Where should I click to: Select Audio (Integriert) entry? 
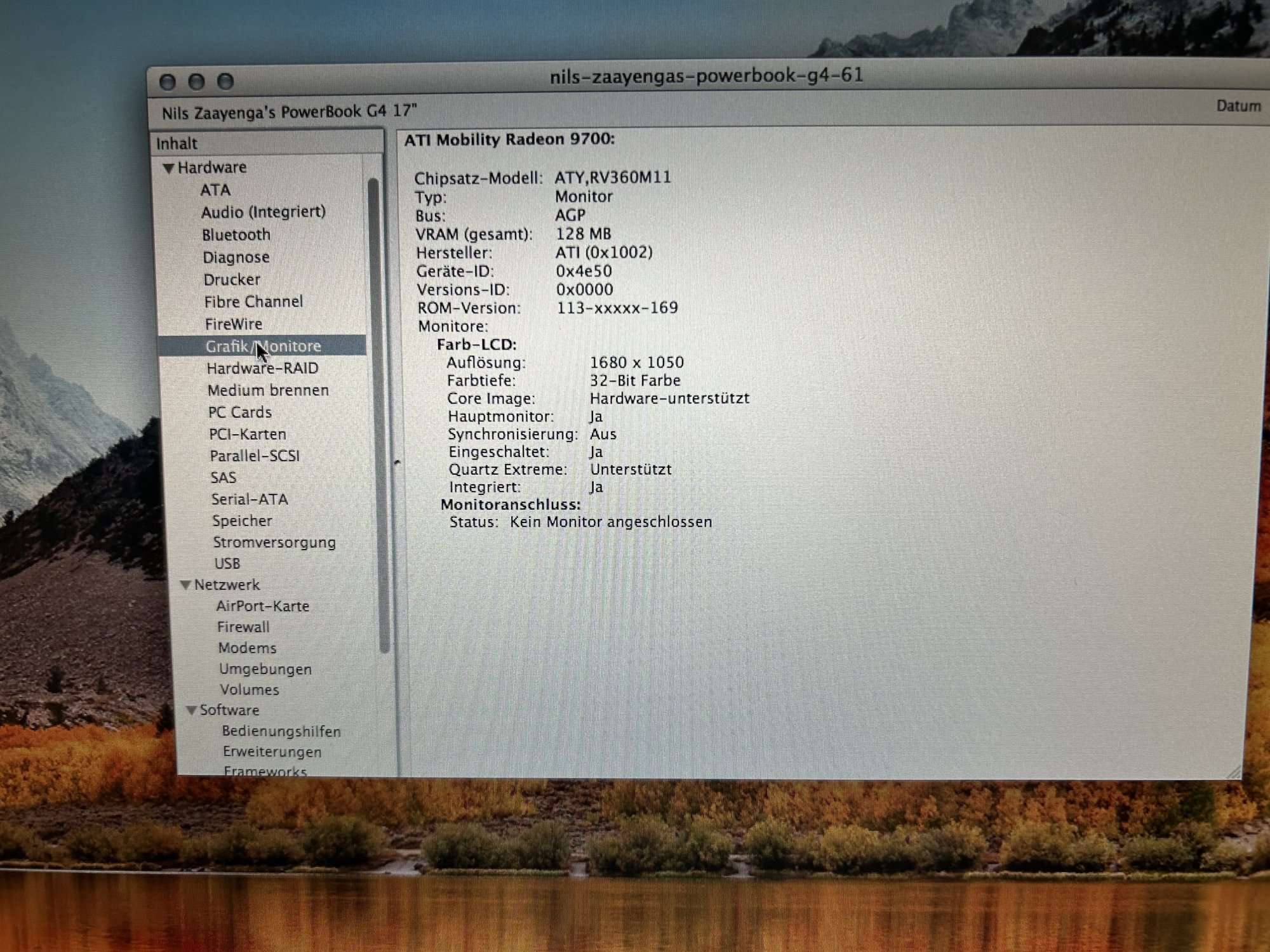(x=263, y=212)
